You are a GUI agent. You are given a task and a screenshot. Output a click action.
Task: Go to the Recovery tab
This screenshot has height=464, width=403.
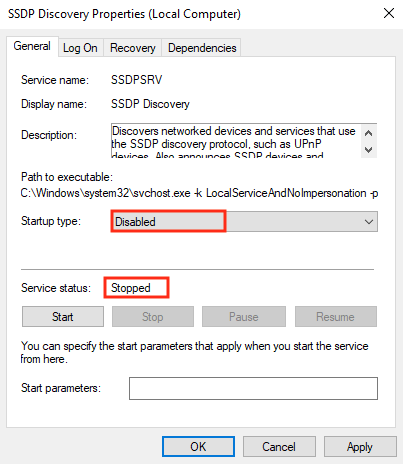pos(133,48)
